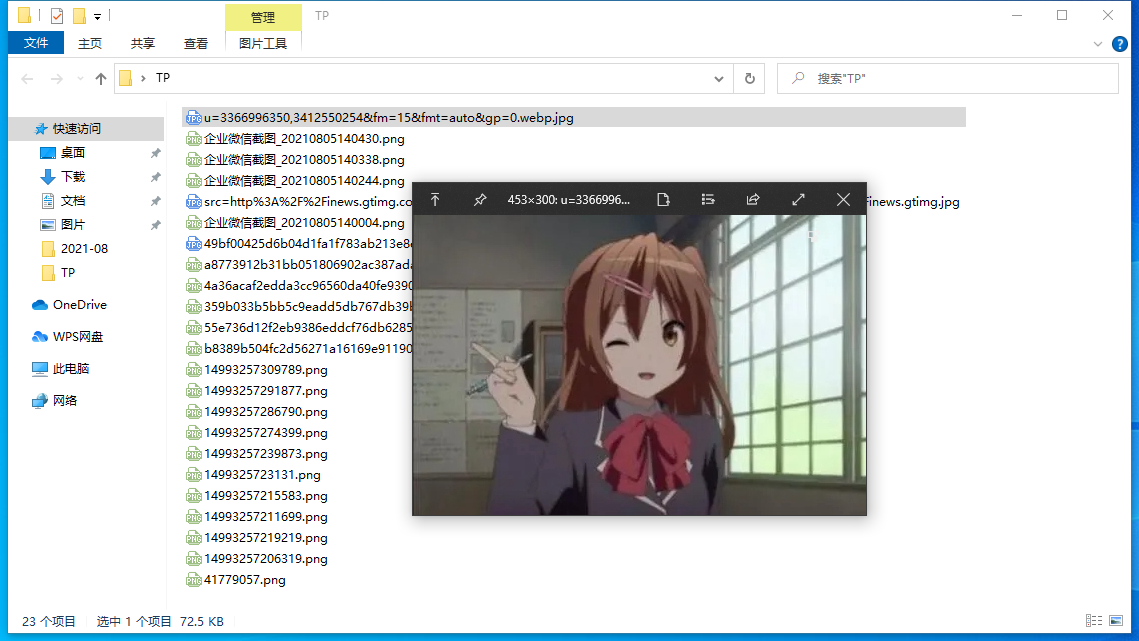Refresh the TP folder view
The image size is (1139, 641).
[750, 78]
